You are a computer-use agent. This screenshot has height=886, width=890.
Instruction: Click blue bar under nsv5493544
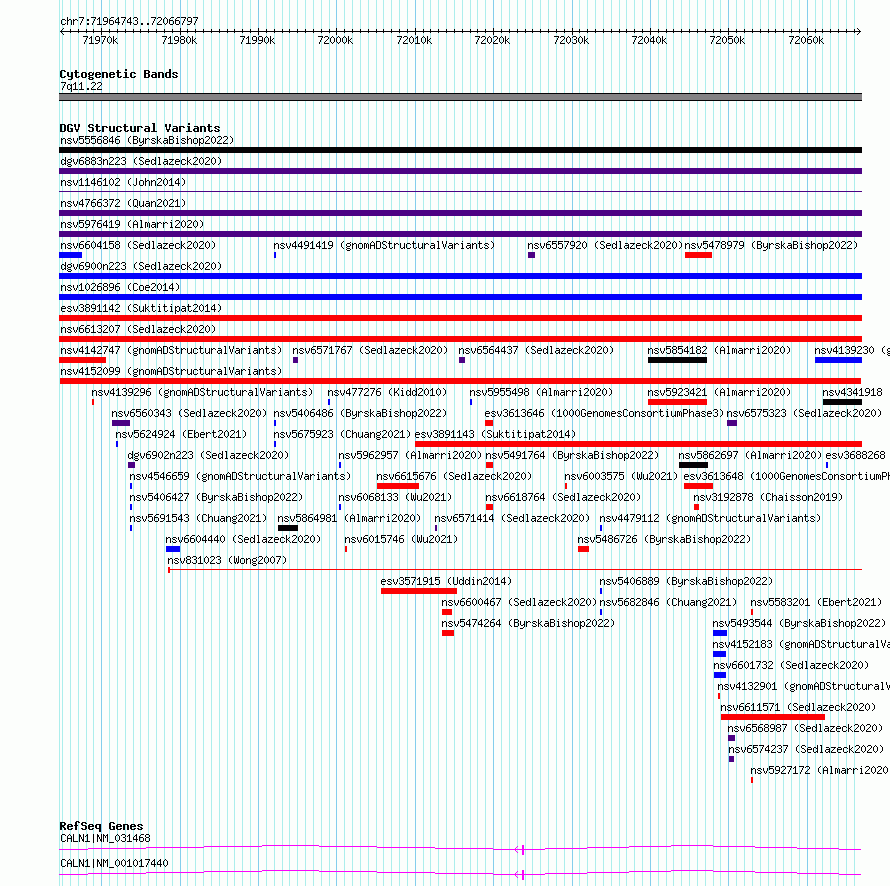720,633
